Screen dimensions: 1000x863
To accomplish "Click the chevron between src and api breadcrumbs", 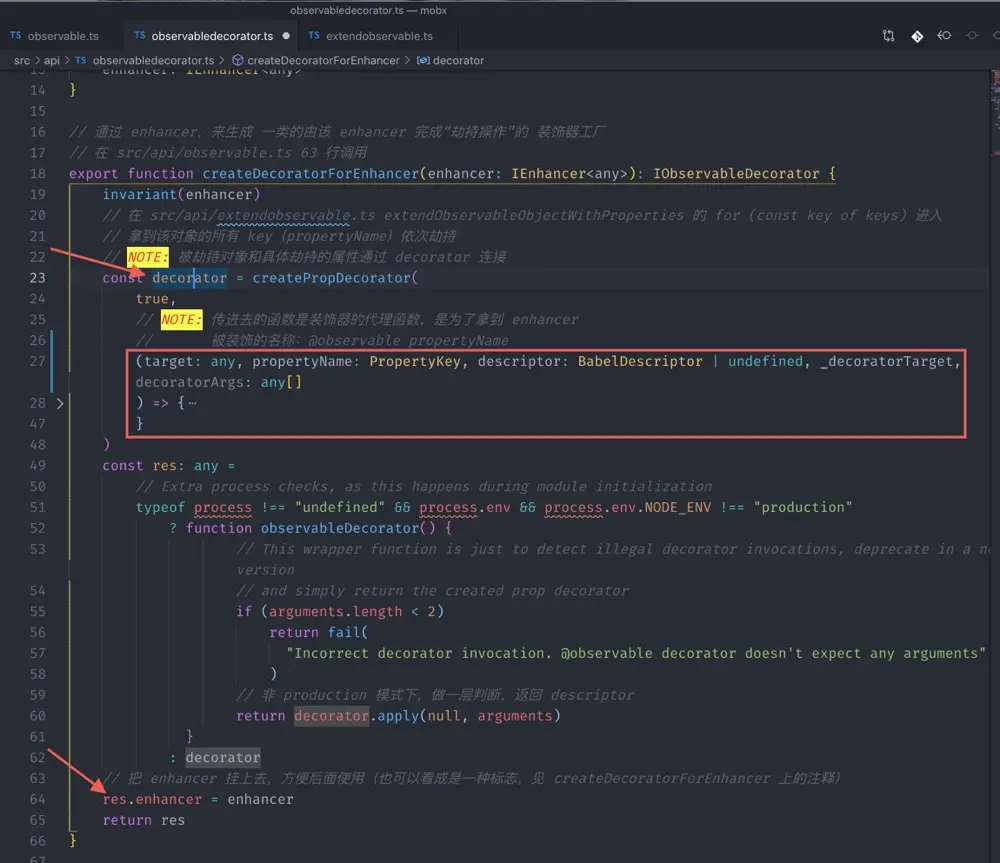I will pyautogui.click(x=37, y=60).
